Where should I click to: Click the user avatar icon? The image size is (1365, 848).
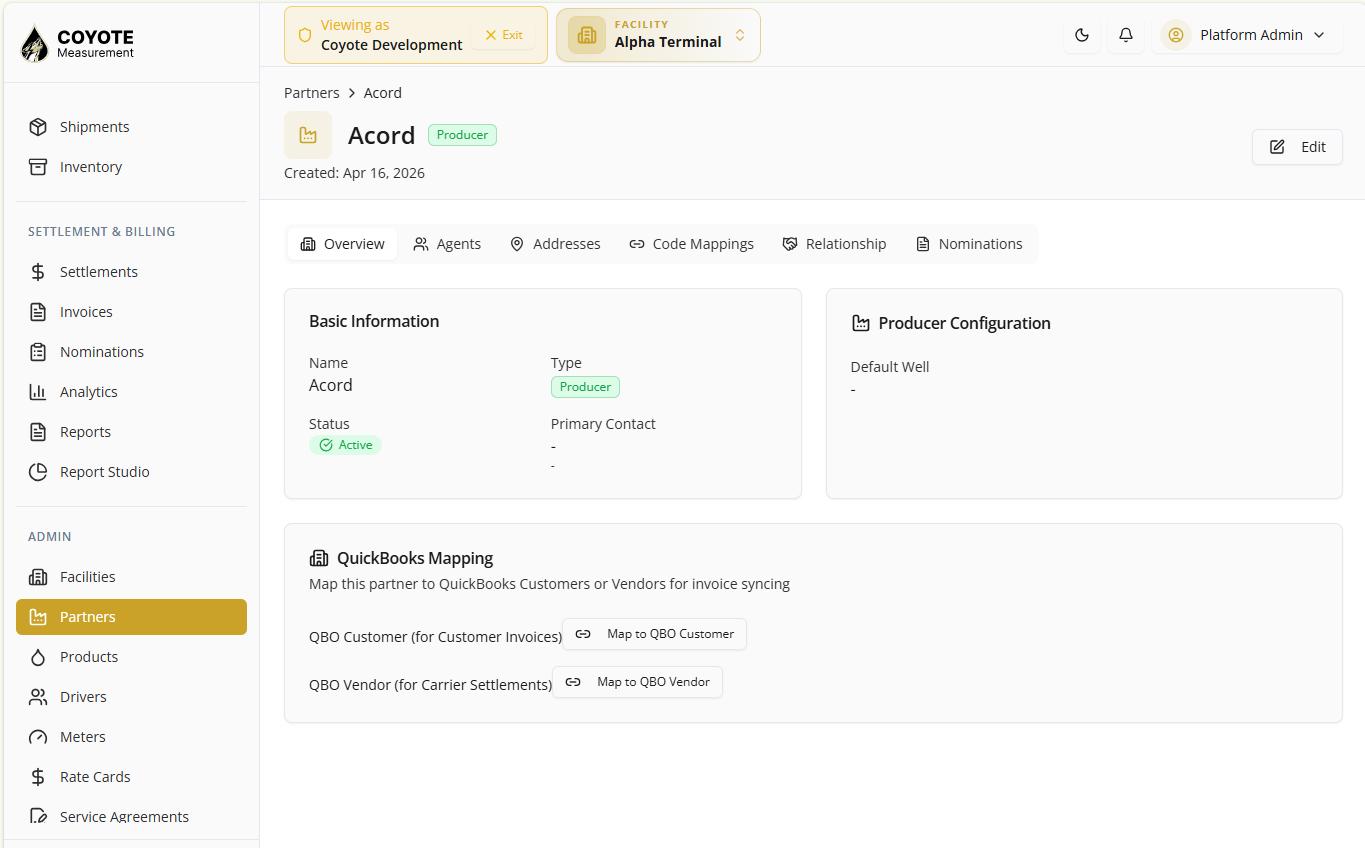pyautogui.click(x=1176, y=35)
